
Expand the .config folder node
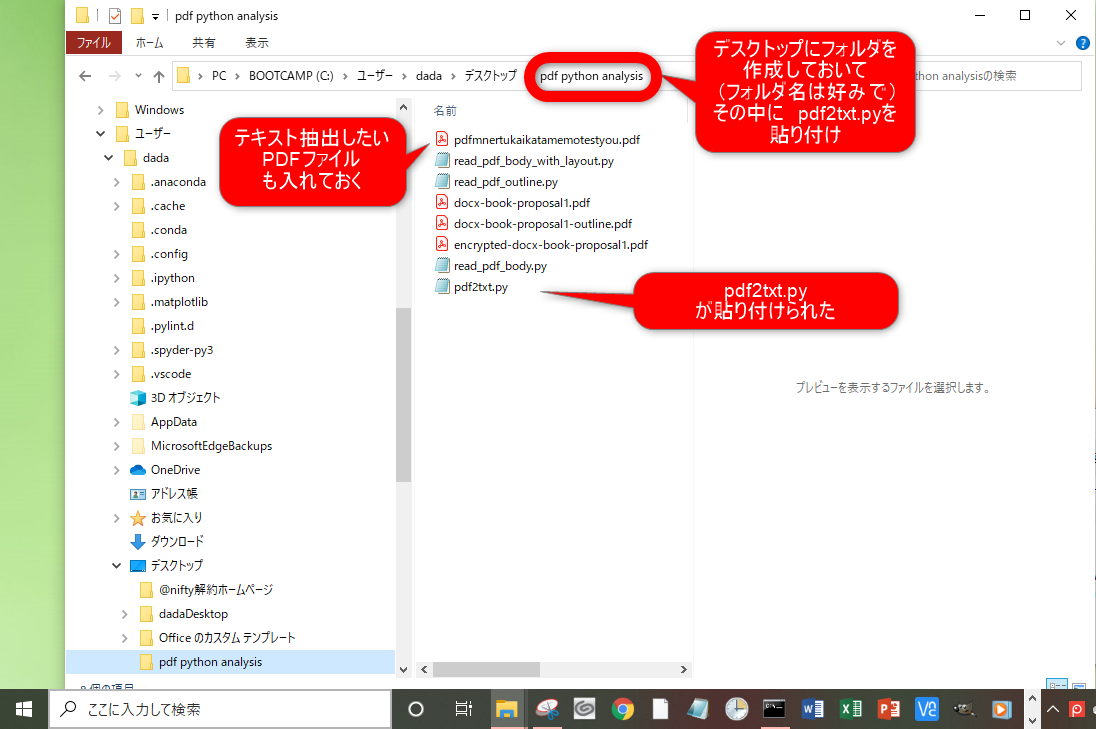pyautogui.click(x=116, y=254)
